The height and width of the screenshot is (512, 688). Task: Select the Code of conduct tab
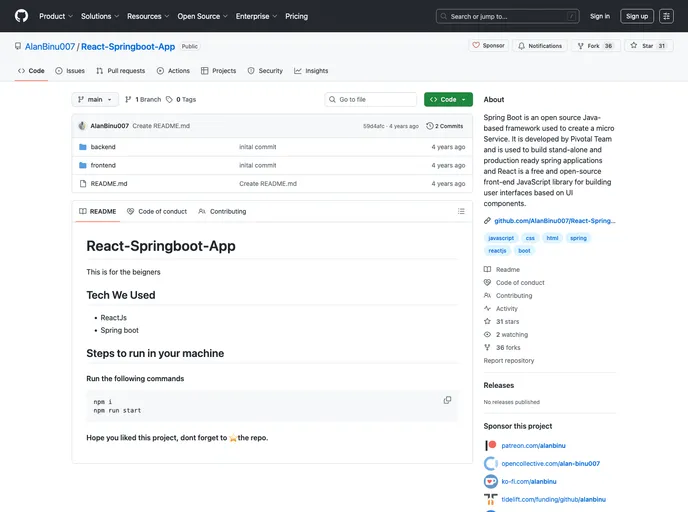pos(157,211)
